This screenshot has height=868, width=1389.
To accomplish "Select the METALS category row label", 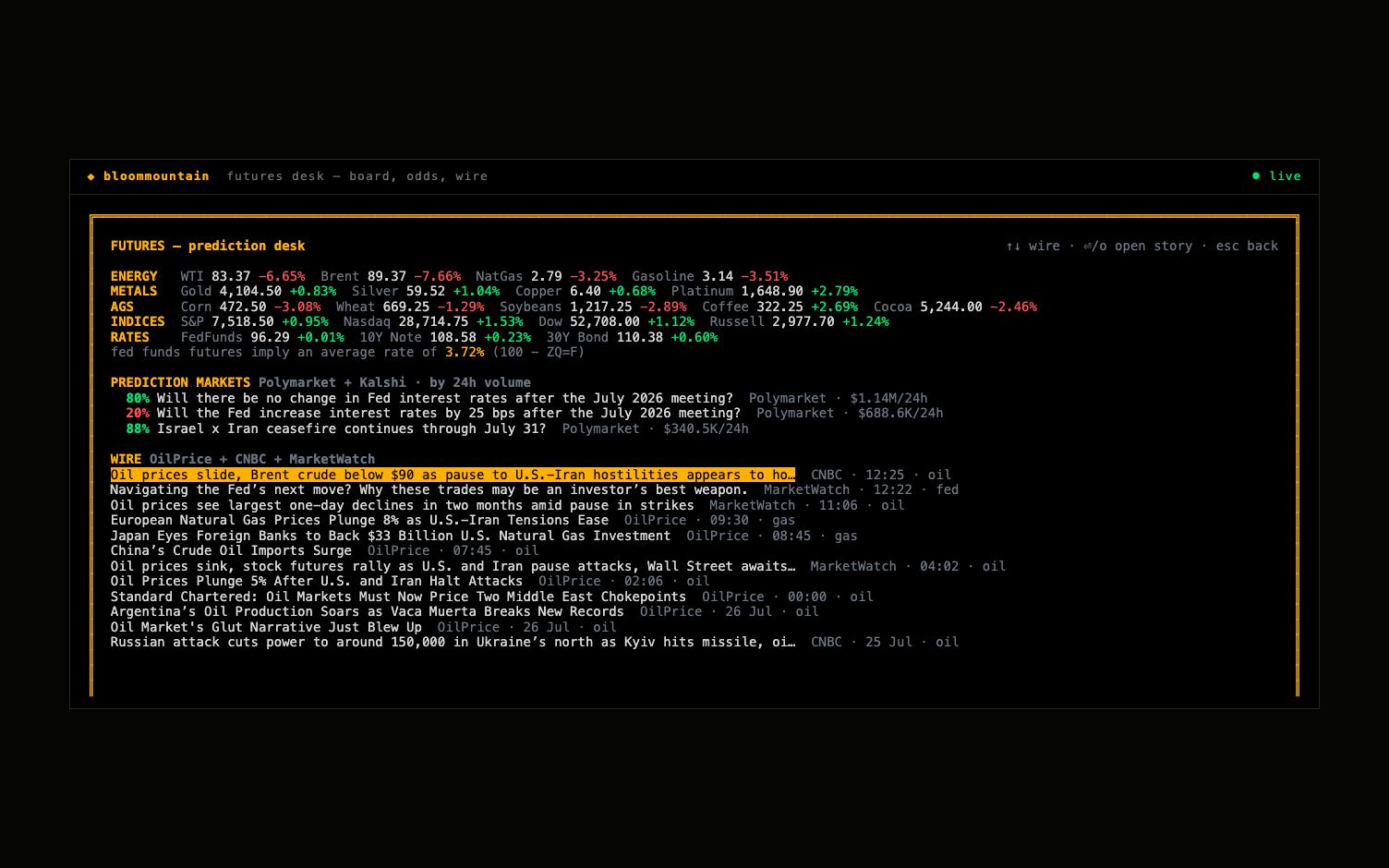I will point(134,291).
